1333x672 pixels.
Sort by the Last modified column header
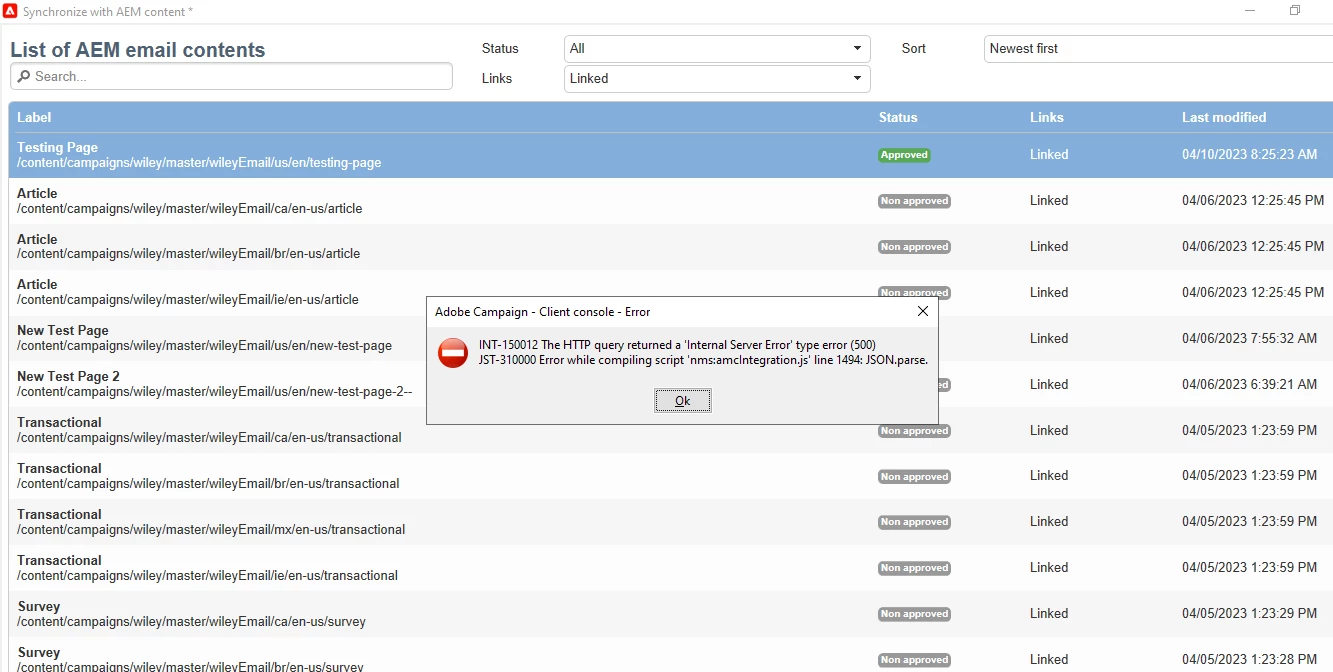click(1224, 117)
